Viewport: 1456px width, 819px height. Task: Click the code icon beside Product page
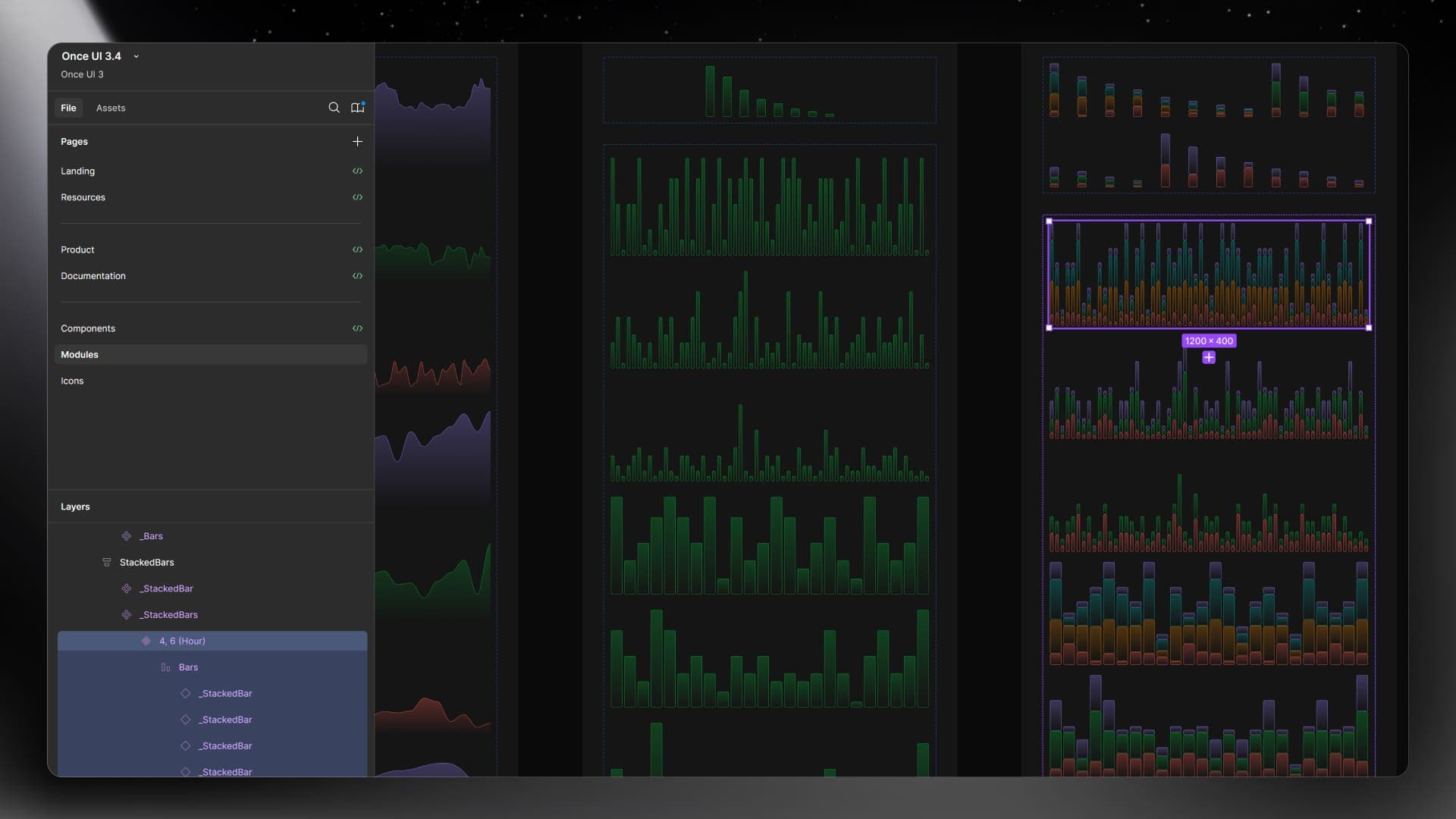tap(358, 250)
